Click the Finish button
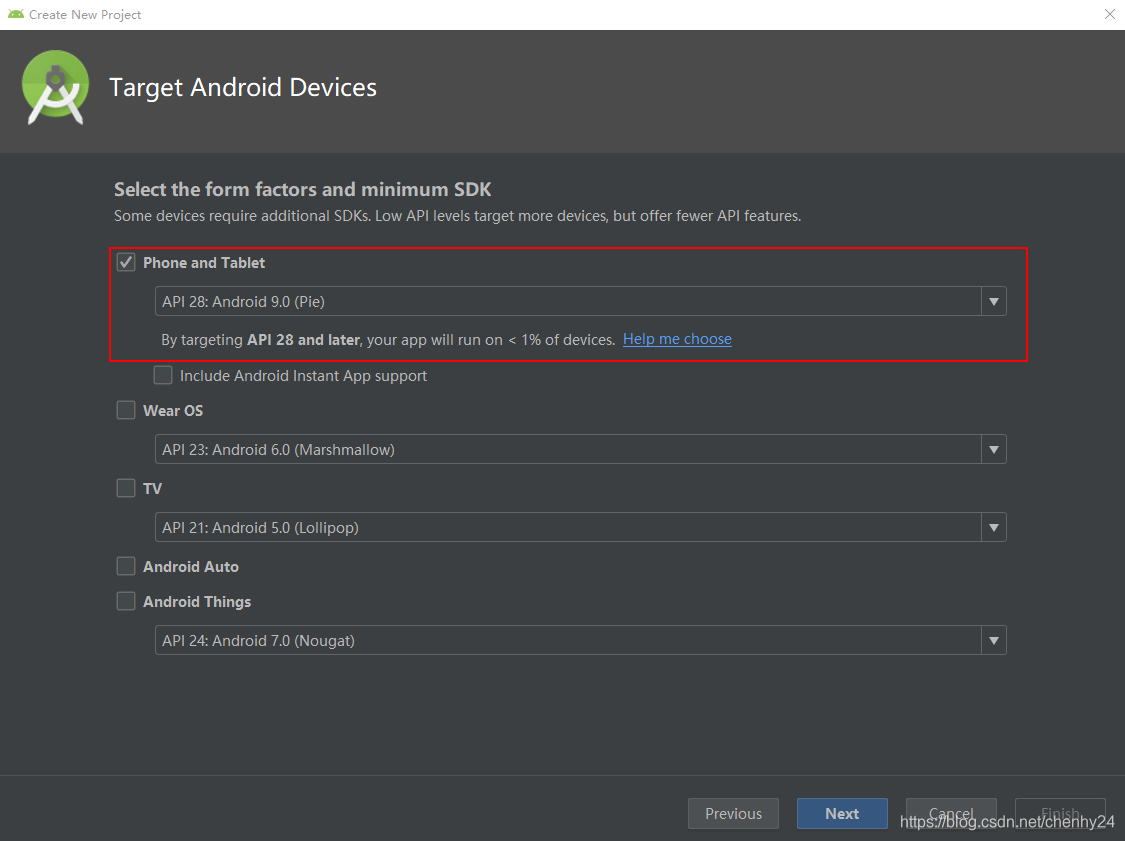 [x=1060, y=814]
